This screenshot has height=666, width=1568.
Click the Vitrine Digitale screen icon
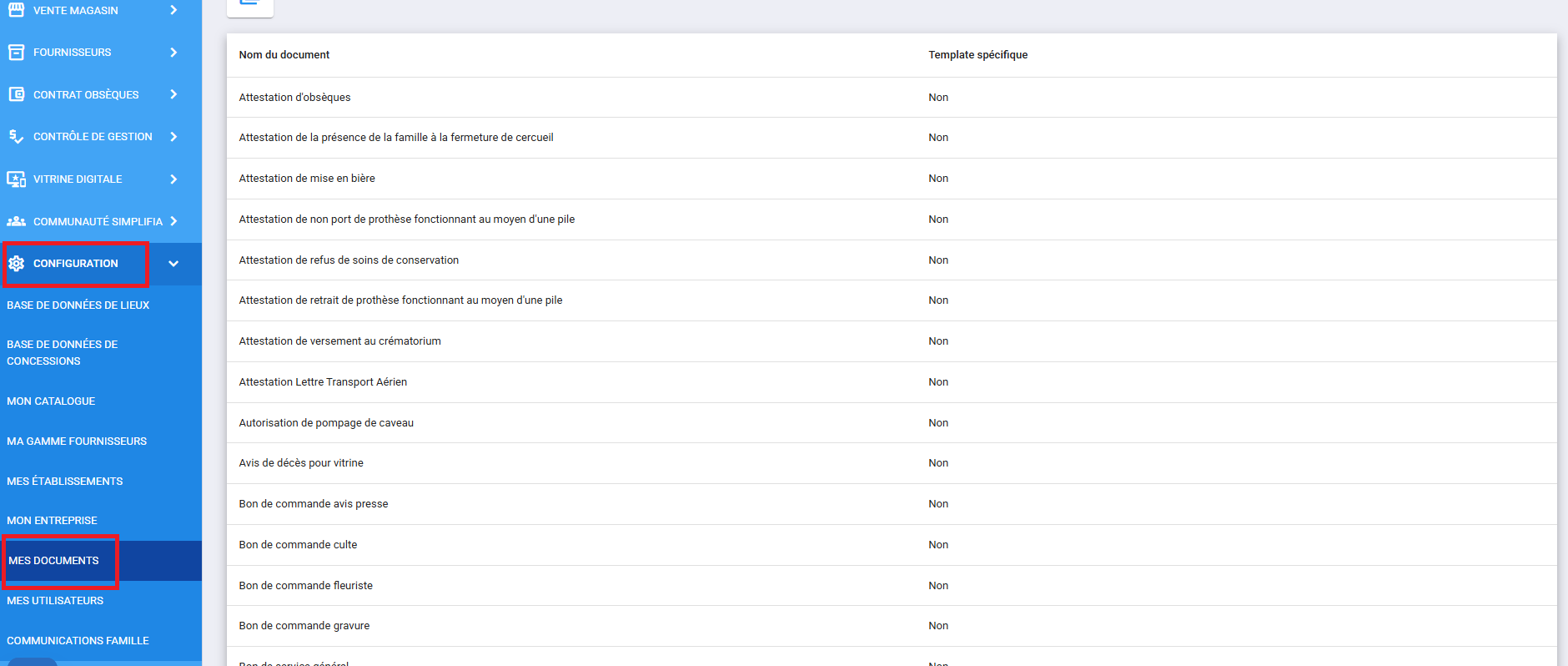pos(16,179)
